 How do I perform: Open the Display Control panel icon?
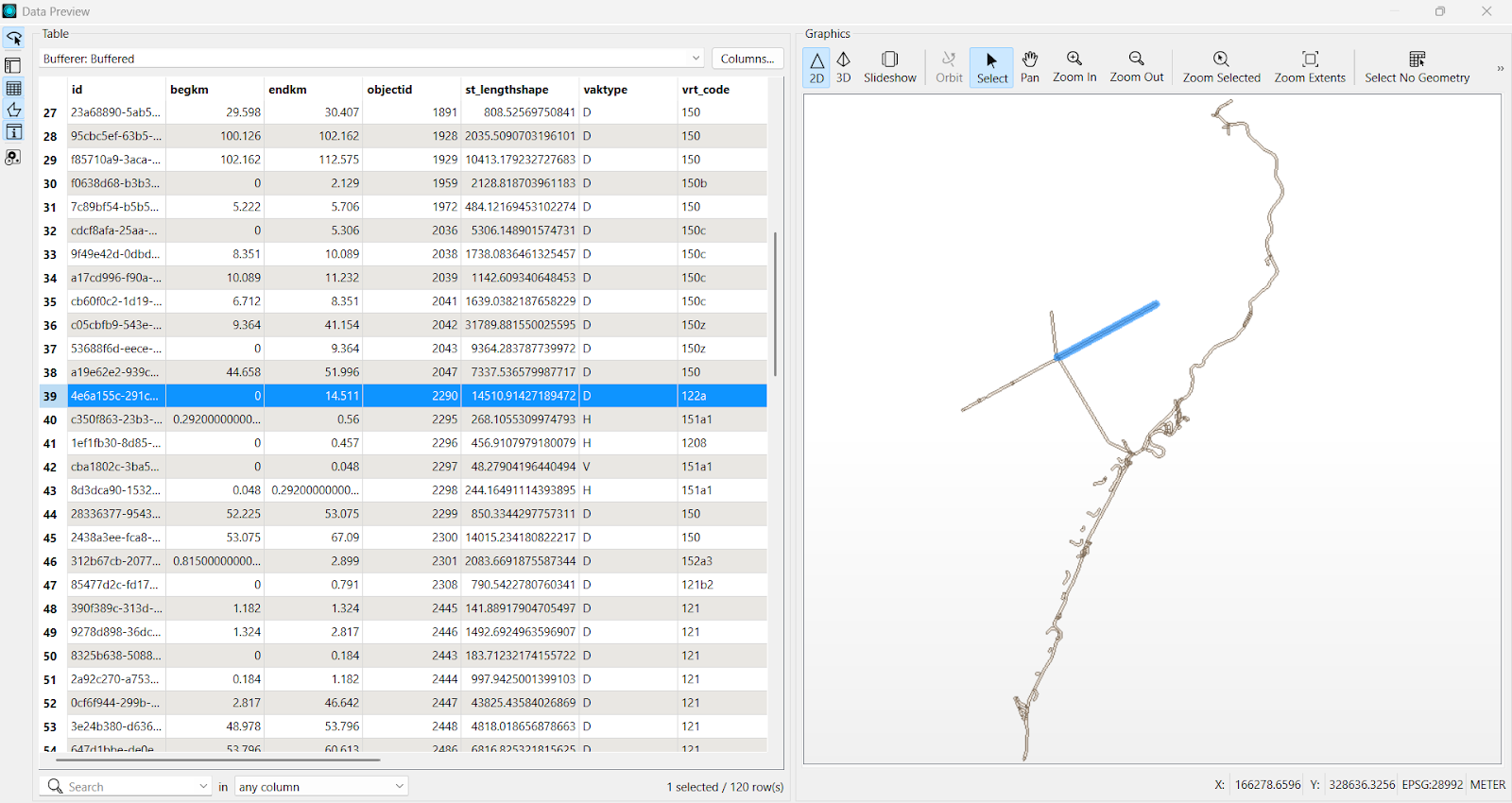coord(13,65)
